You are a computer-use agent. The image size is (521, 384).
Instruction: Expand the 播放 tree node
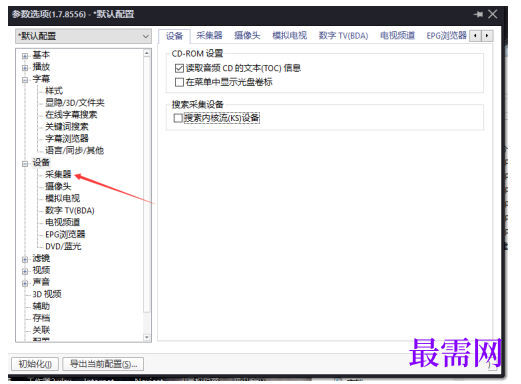pos(25,68)
